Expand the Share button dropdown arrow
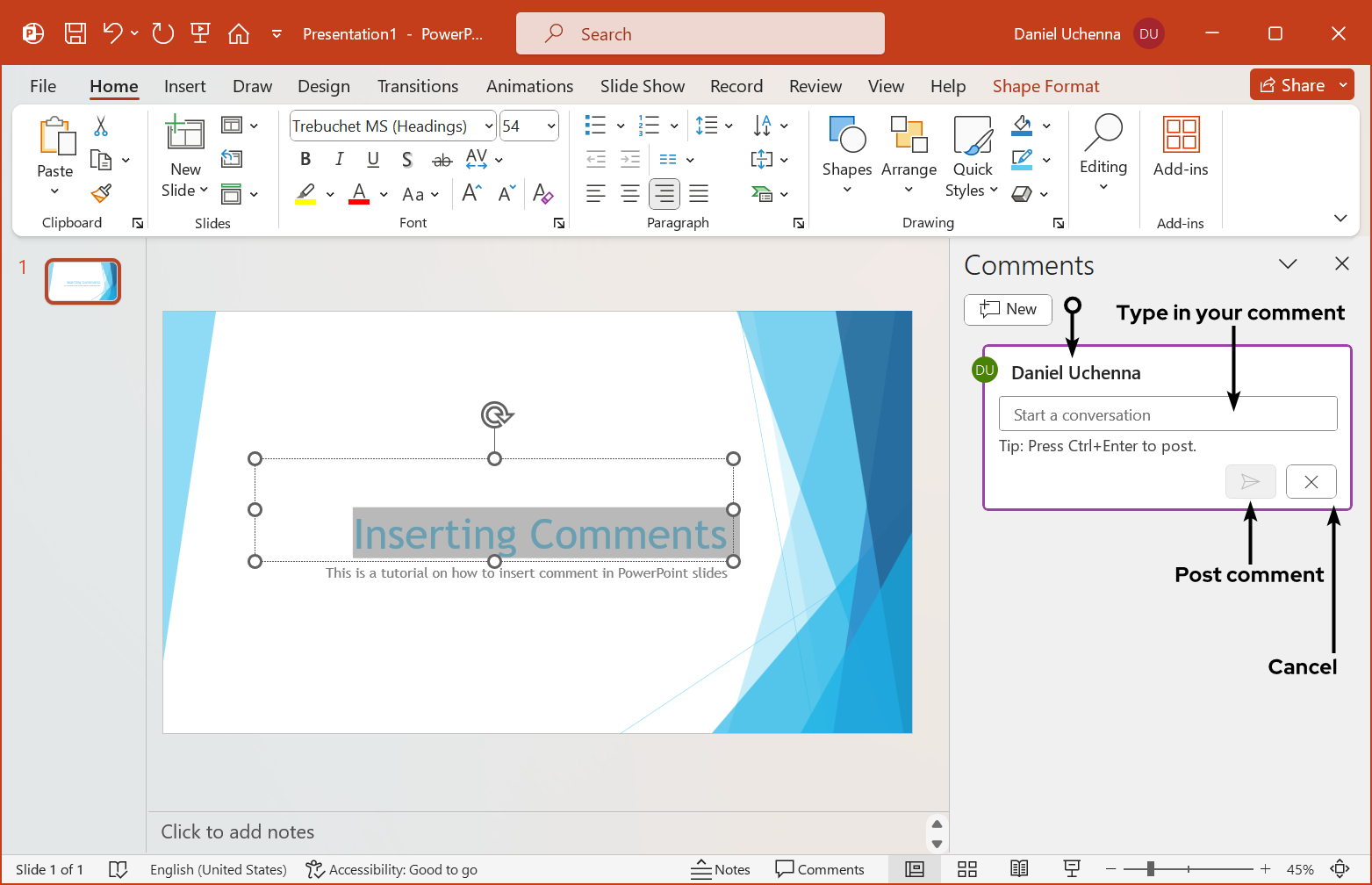 [1343, 85]
